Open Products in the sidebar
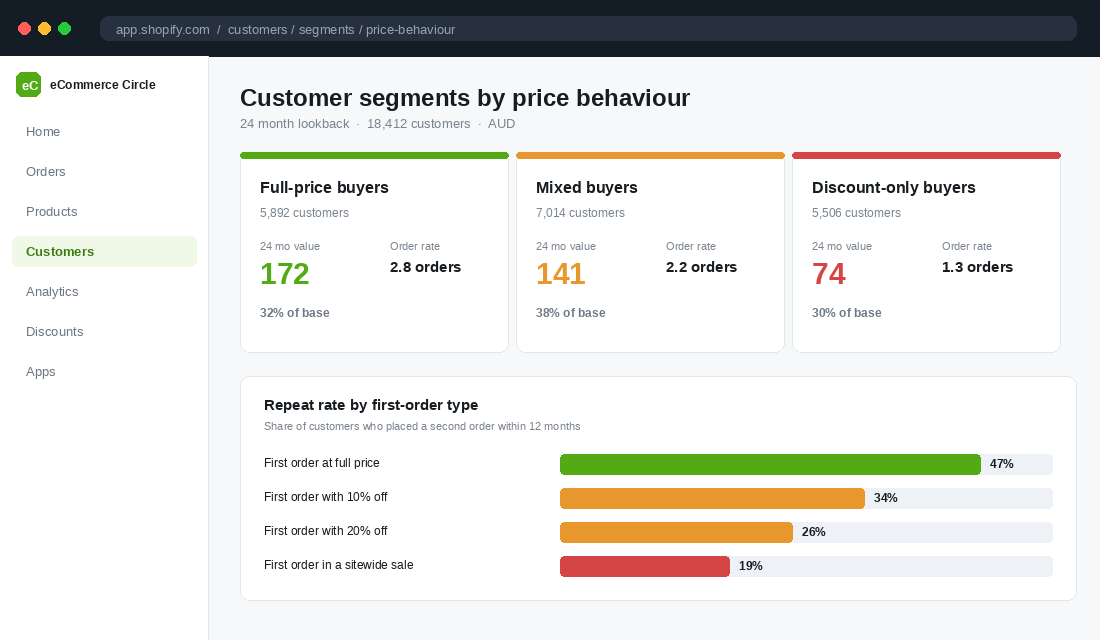The image size is (1100, 640). pos(105,212)
